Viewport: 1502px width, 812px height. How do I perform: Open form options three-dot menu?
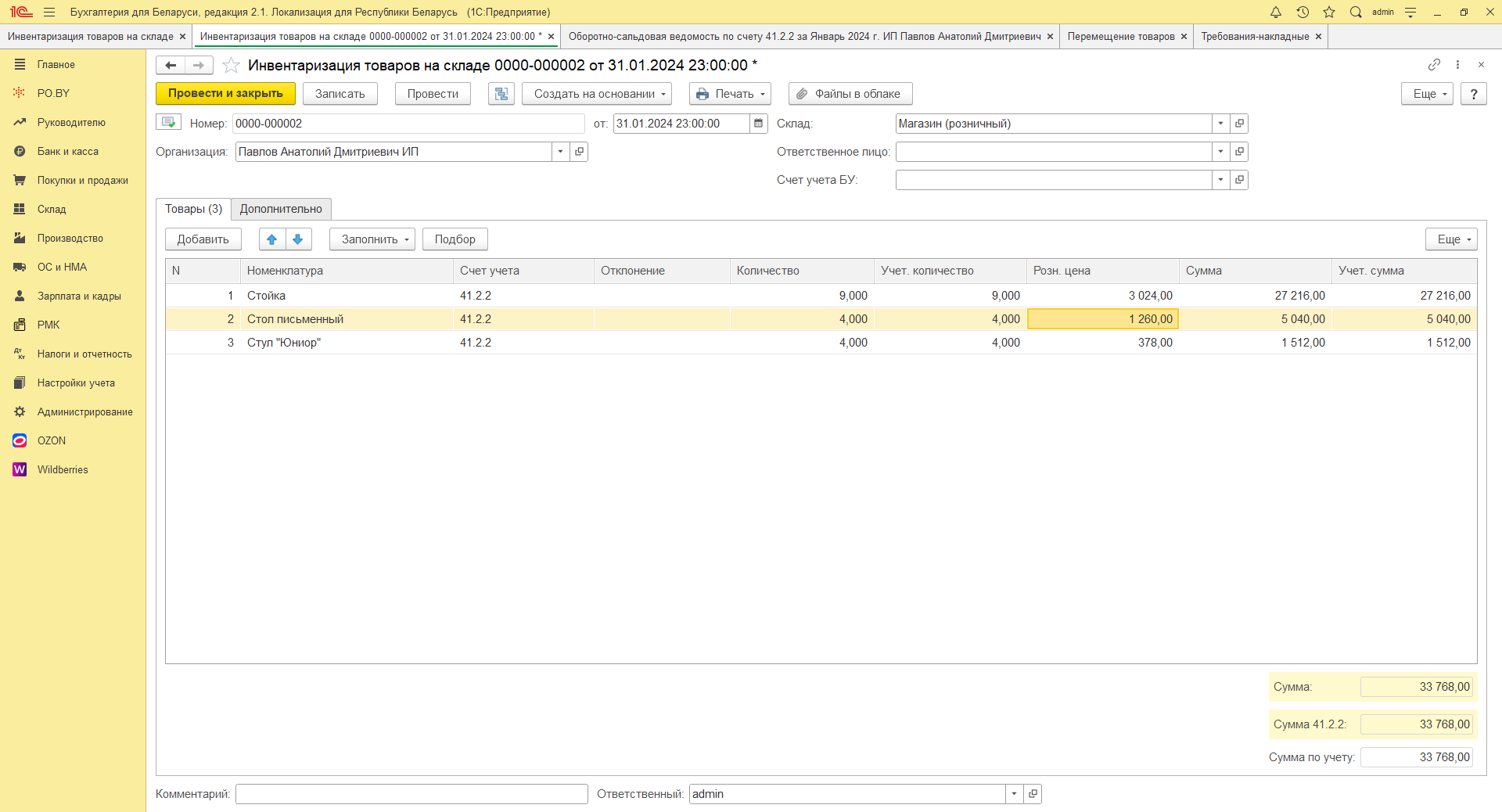tap(1457, 65)
